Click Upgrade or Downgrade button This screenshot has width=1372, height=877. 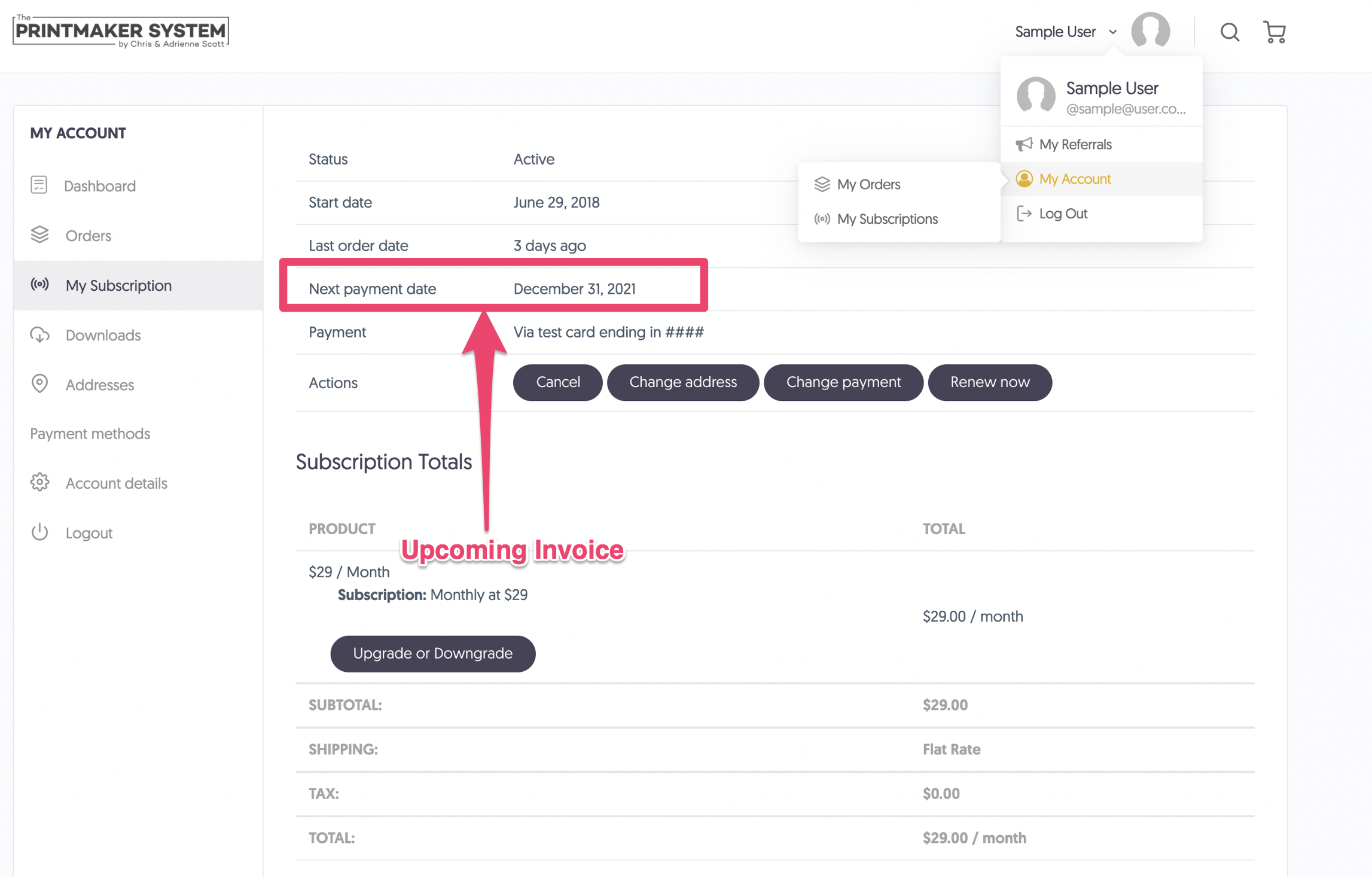tap(432, 653)
